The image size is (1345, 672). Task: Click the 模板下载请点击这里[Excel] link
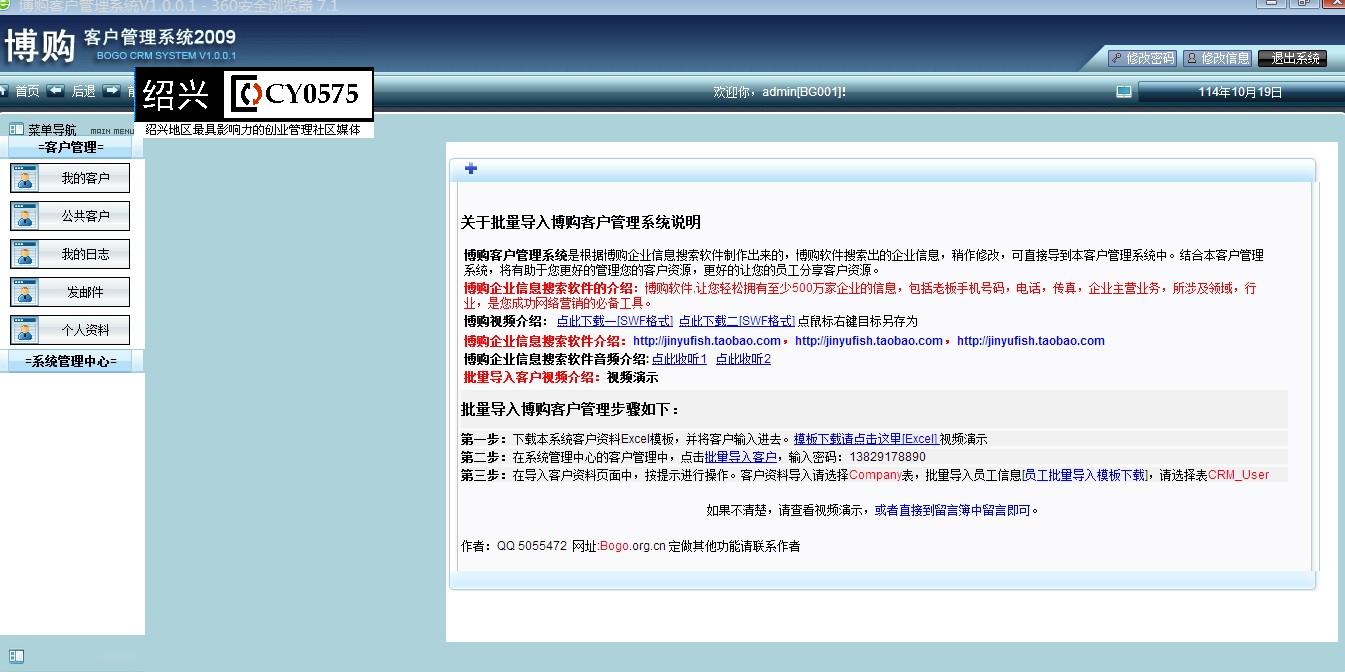866,439
